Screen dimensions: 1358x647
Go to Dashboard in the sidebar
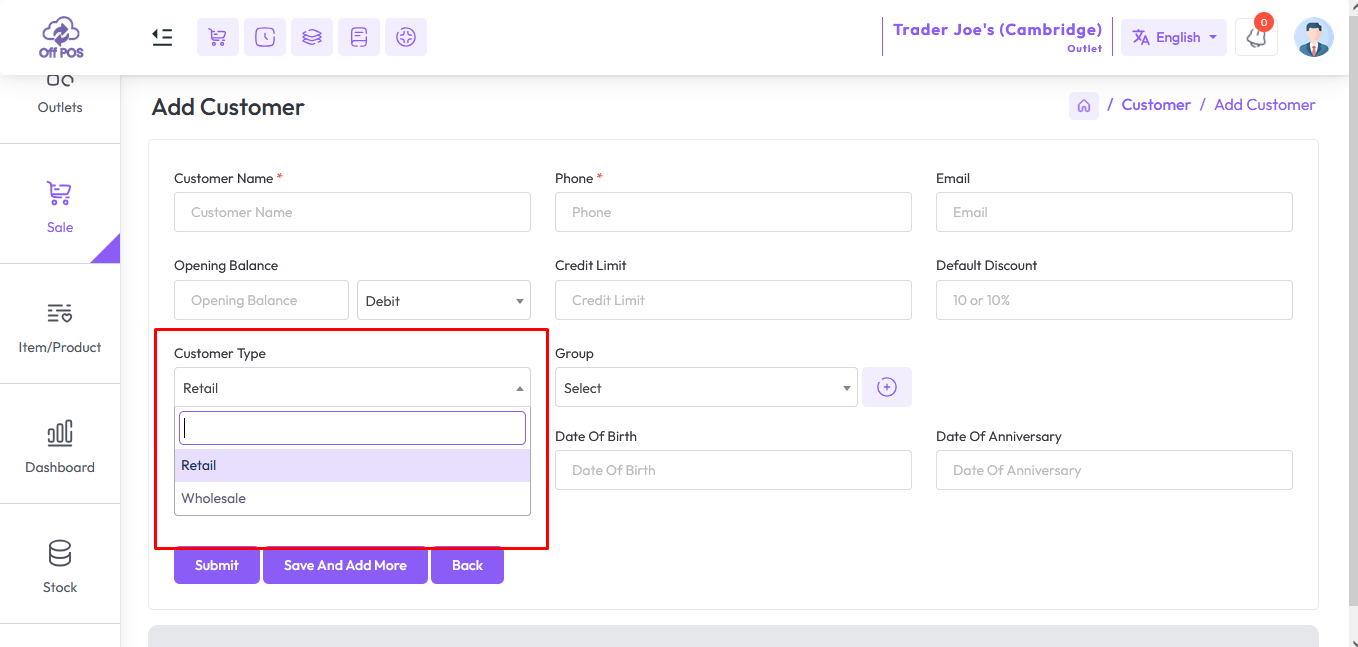coord(60,446)
